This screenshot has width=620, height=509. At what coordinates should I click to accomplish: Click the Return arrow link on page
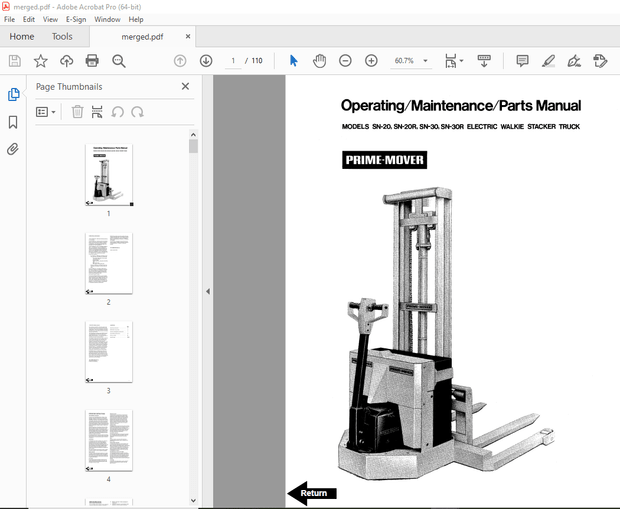coord(312,493)
